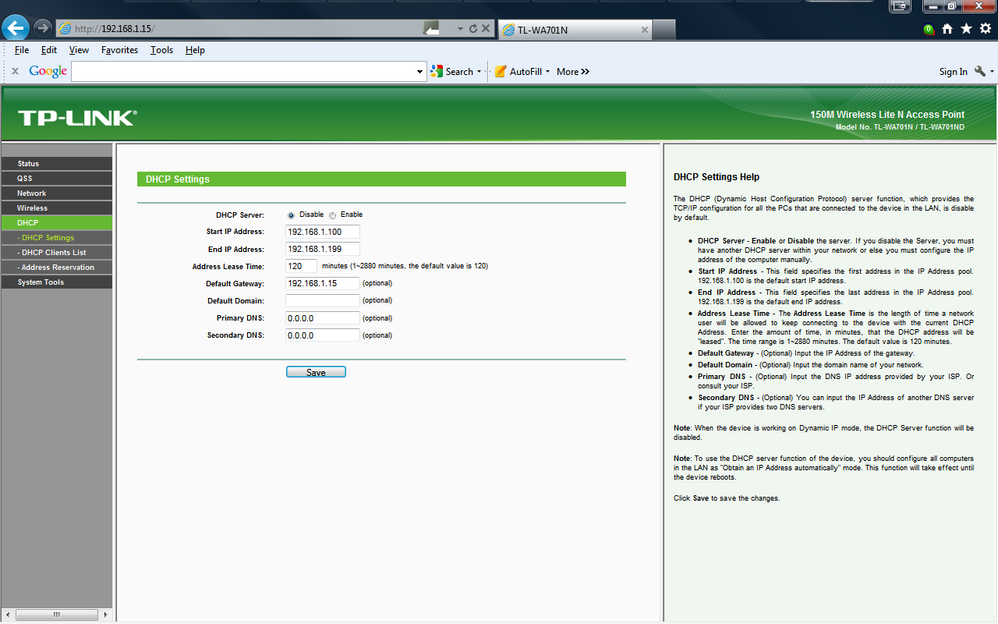Screen dimensions: 998x624
Task: Click the Default Gateway field
Action: (x=322, y=283)
